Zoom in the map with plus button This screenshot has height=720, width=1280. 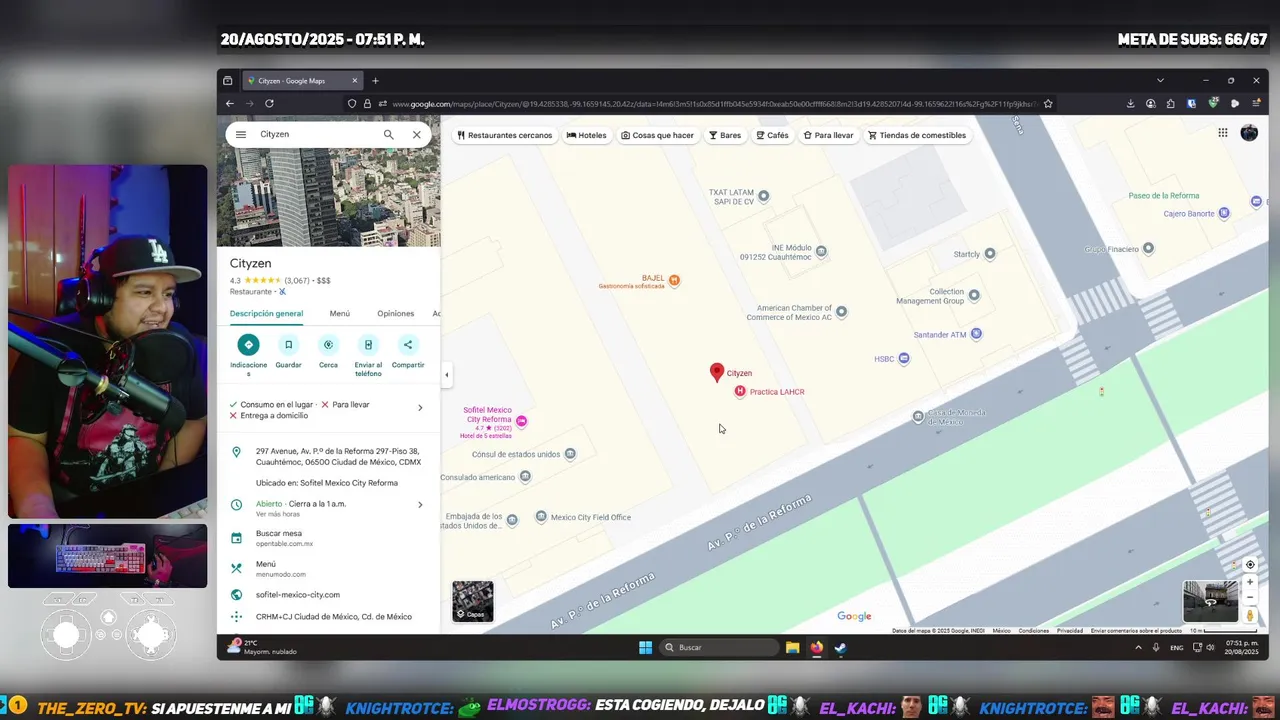(x=1250, y=582)
